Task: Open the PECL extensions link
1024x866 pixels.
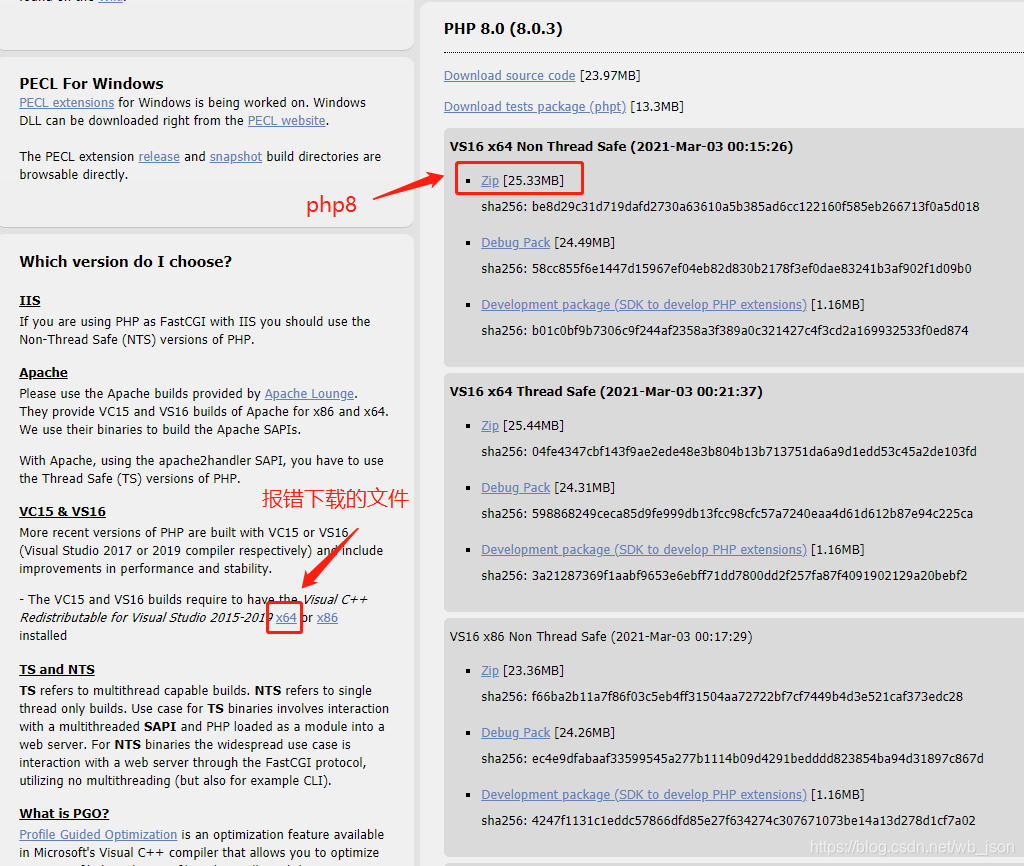Action: point(67,103)
